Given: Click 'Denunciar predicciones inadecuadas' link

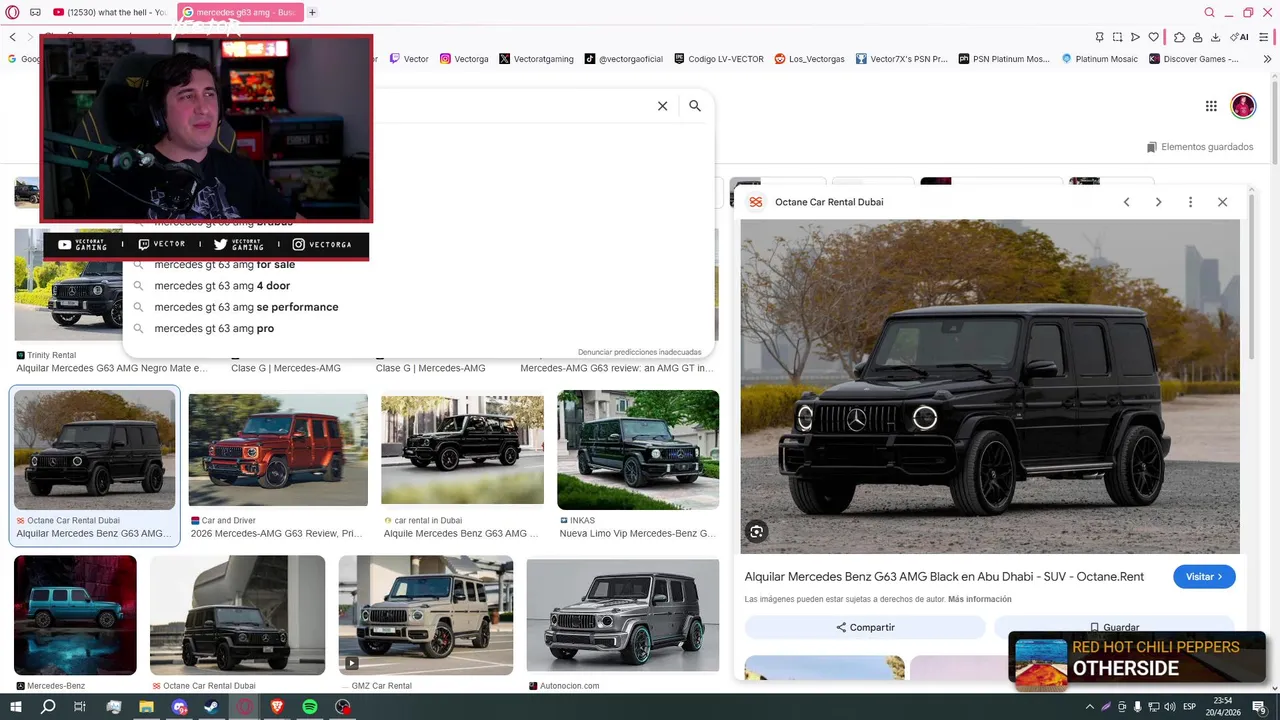Looking at the screenshot, I should coord(639,352).
